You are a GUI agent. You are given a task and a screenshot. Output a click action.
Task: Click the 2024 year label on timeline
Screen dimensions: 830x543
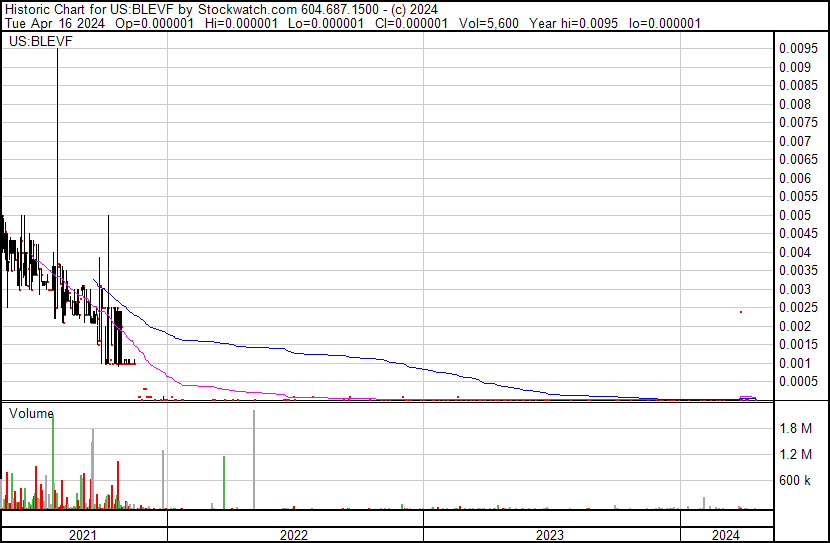(x=725, y=535)
